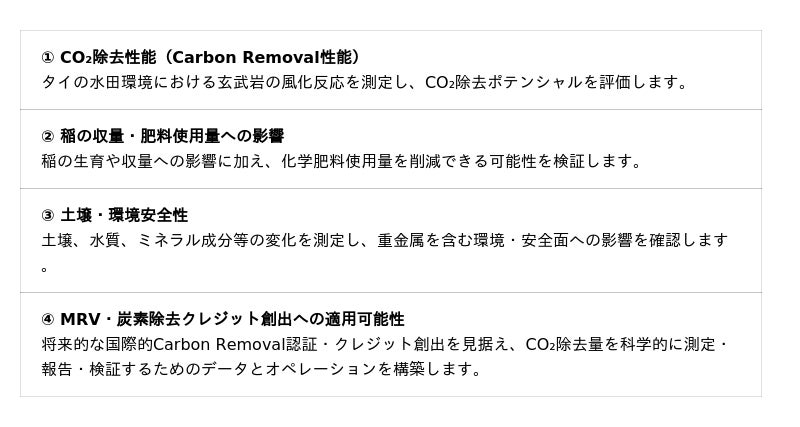The image size is (800, 427).
Task: Select the heading "稲の収量・肥料使用量への影響"
Action: point(172,136)
